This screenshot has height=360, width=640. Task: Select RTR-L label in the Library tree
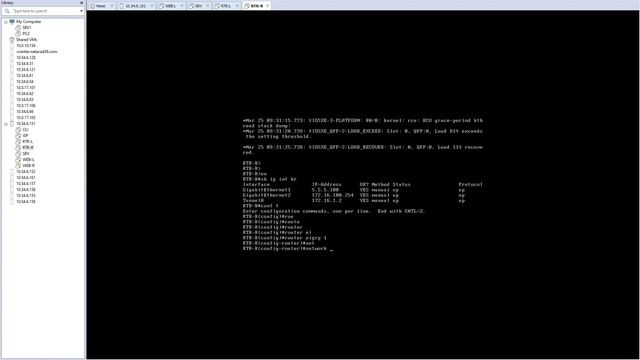(x=28, y=142)
